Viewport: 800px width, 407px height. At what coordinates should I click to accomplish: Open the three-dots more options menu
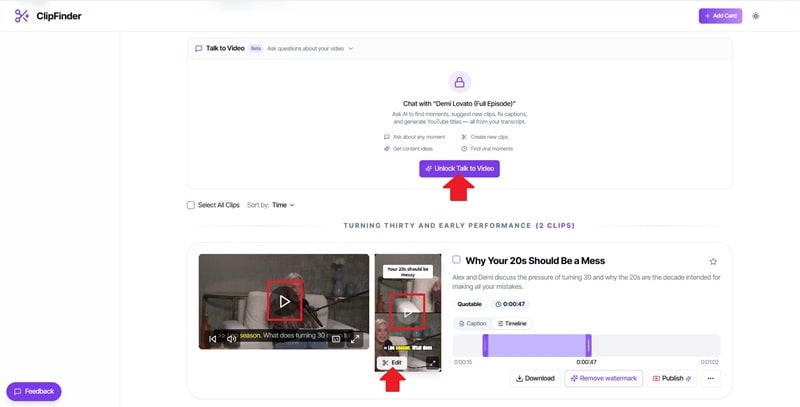711,378
